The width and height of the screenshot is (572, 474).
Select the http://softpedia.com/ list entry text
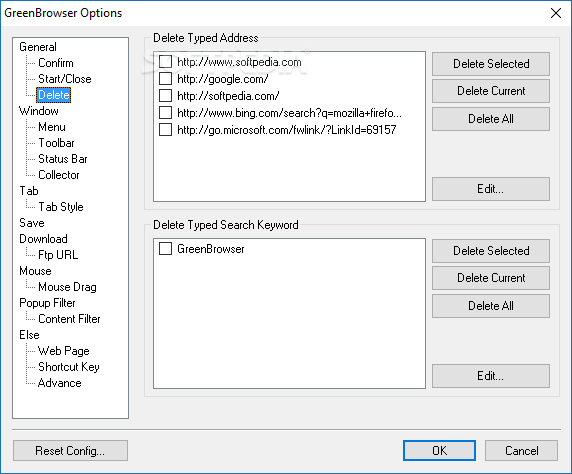pyautogui.click(x=228, y=96)
